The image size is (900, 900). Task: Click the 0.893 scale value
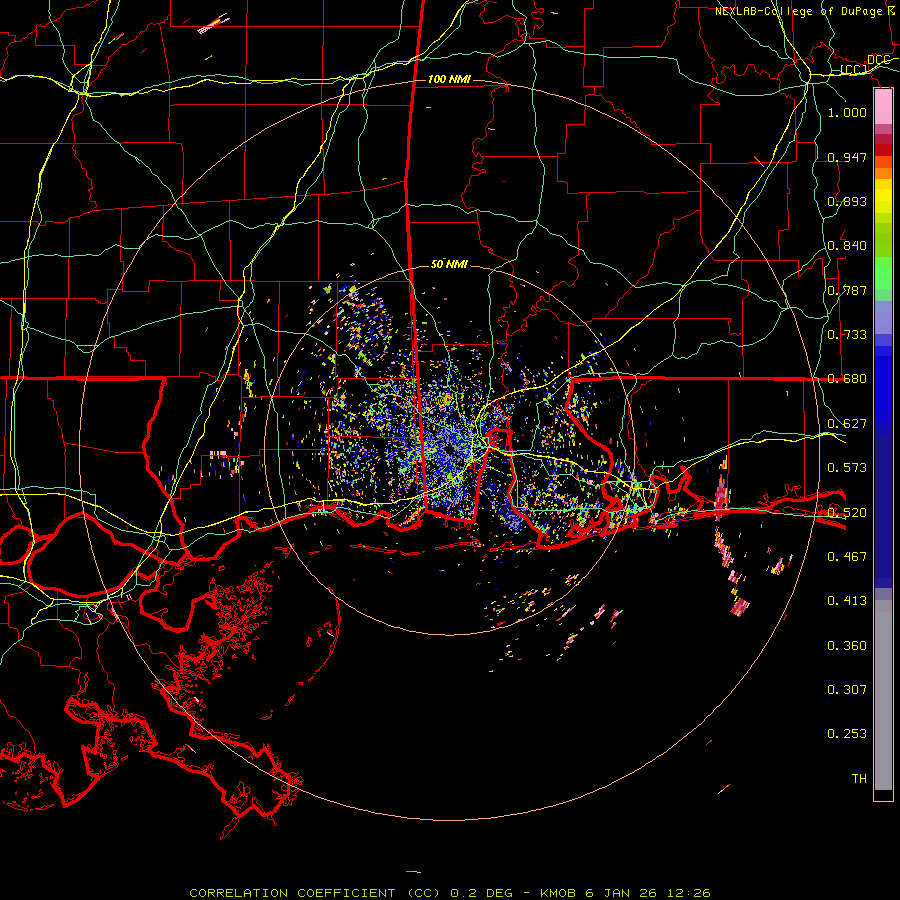(x=847, y=201)
